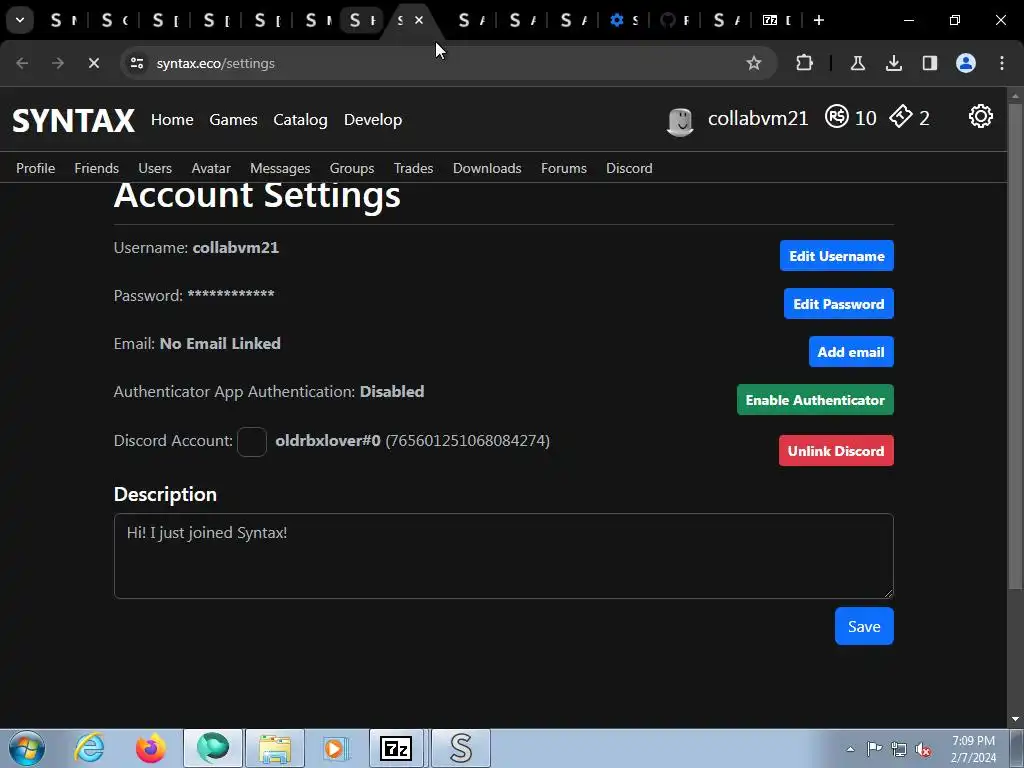The image size is (1024, 768).
Task: Click the page vertical scrollbar thumb
Action: pyautogui.click(x=1015, y=344)
